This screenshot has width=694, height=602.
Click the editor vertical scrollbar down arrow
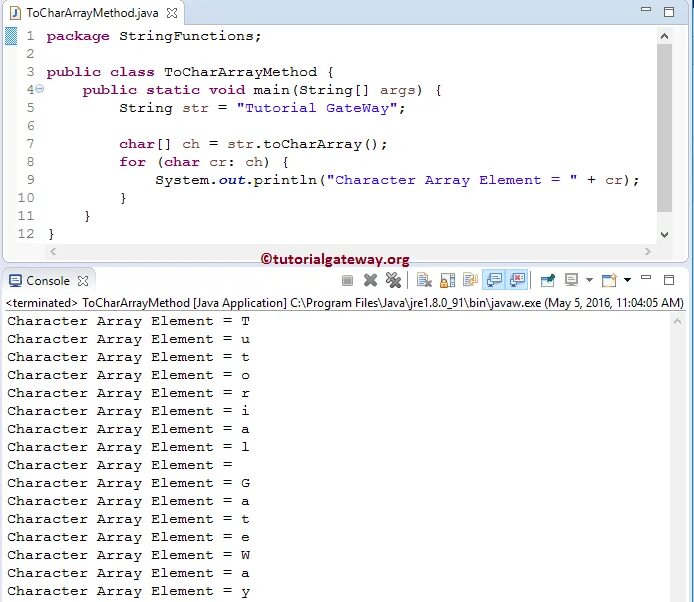coord(664,235)
